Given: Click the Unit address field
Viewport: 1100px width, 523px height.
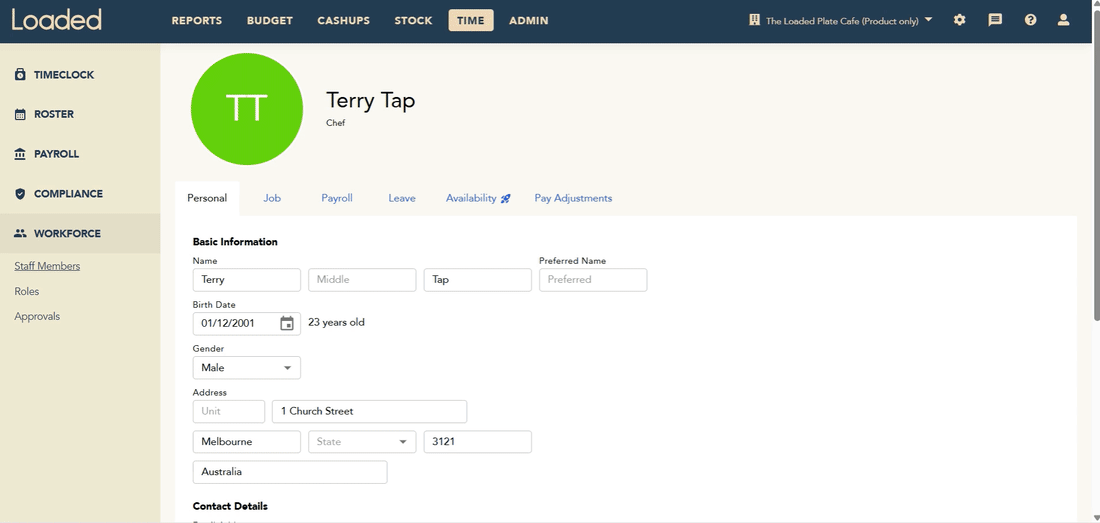Looking at the screenshot, I should click(x=229, y=412).
